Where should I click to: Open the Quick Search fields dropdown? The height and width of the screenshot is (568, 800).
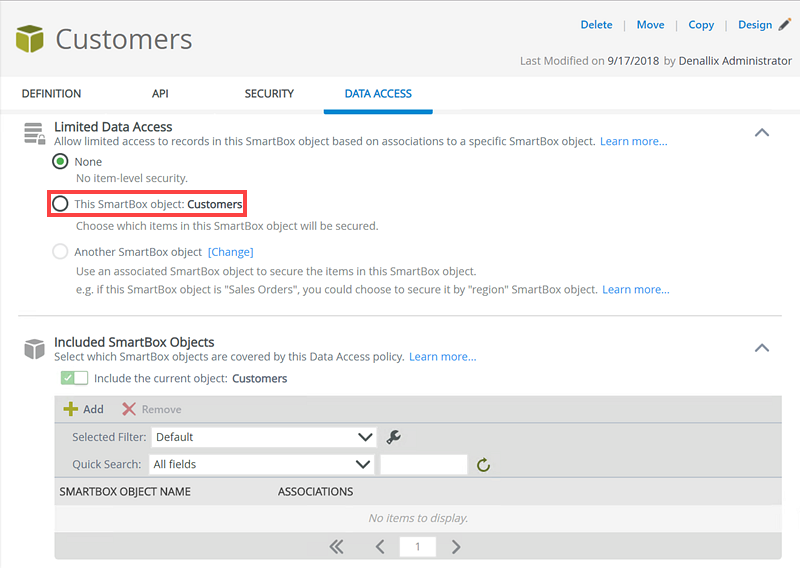[263, 464]
